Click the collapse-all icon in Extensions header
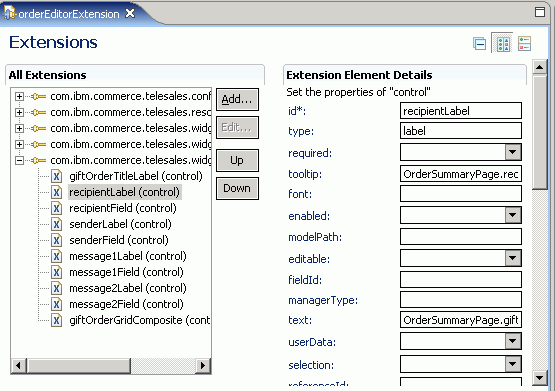The image size is (555, 391). click(x=480, y=44)
